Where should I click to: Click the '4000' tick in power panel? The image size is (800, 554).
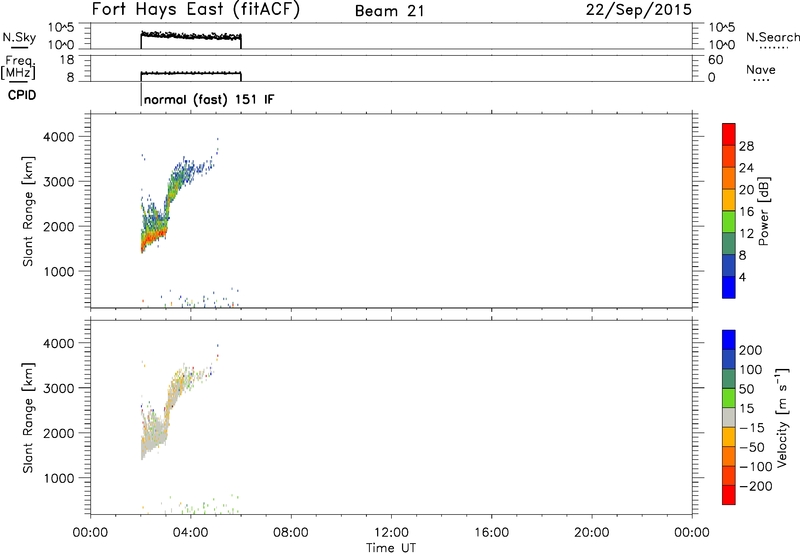[59, 137]
